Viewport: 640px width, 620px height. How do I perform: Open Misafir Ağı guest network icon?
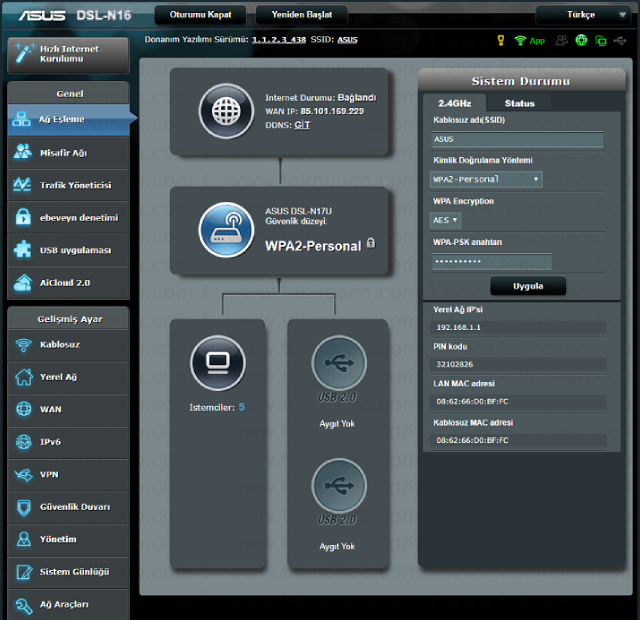coord(22,152)
